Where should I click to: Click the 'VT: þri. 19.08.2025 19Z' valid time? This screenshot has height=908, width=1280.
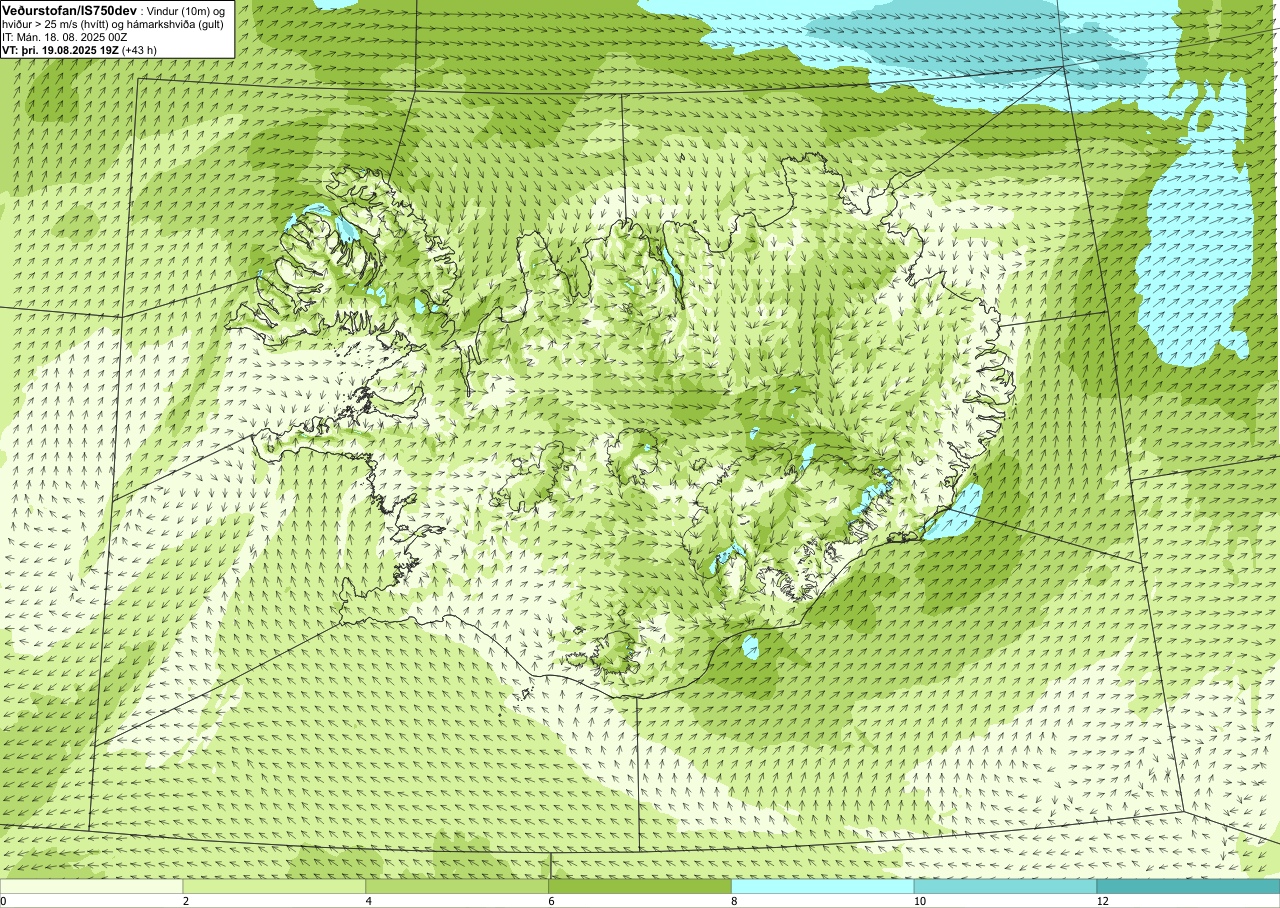point(59,50)
